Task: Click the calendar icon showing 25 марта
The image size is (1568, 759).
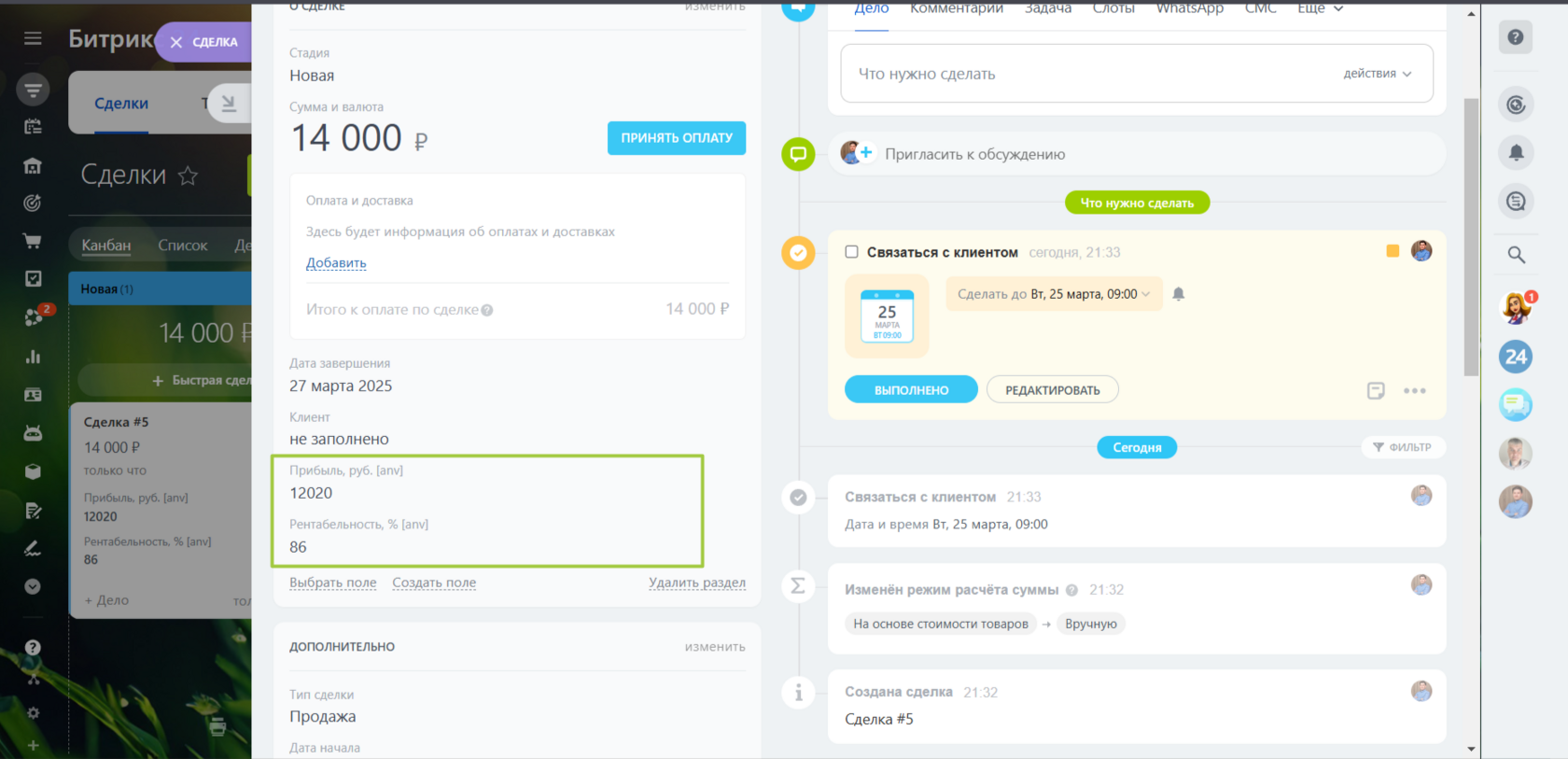Action: click(x=887, y=316)
